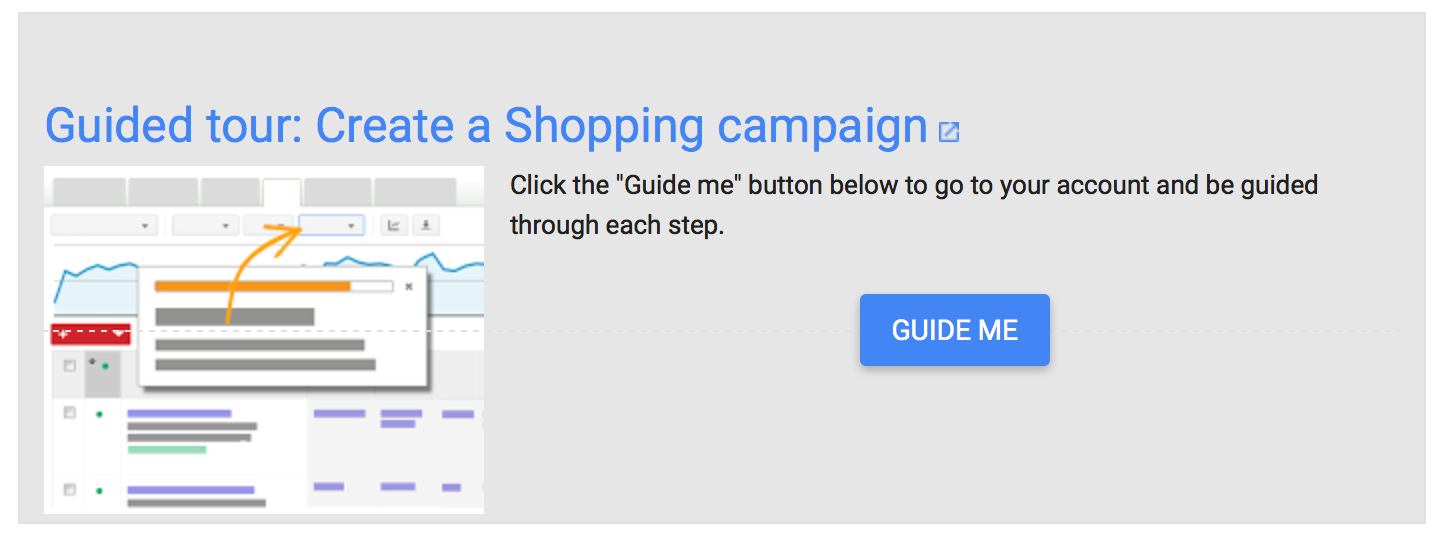Tick the header checkbox in the illustrated table
Screen dimensions: 1444x544
(x=69, y=366)
